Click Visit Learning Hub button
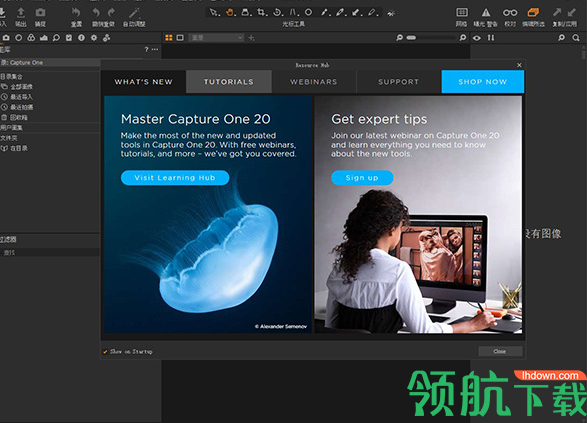Image resolution: width=587 pixels, height=423 pixels. click(x=175, y=178)
